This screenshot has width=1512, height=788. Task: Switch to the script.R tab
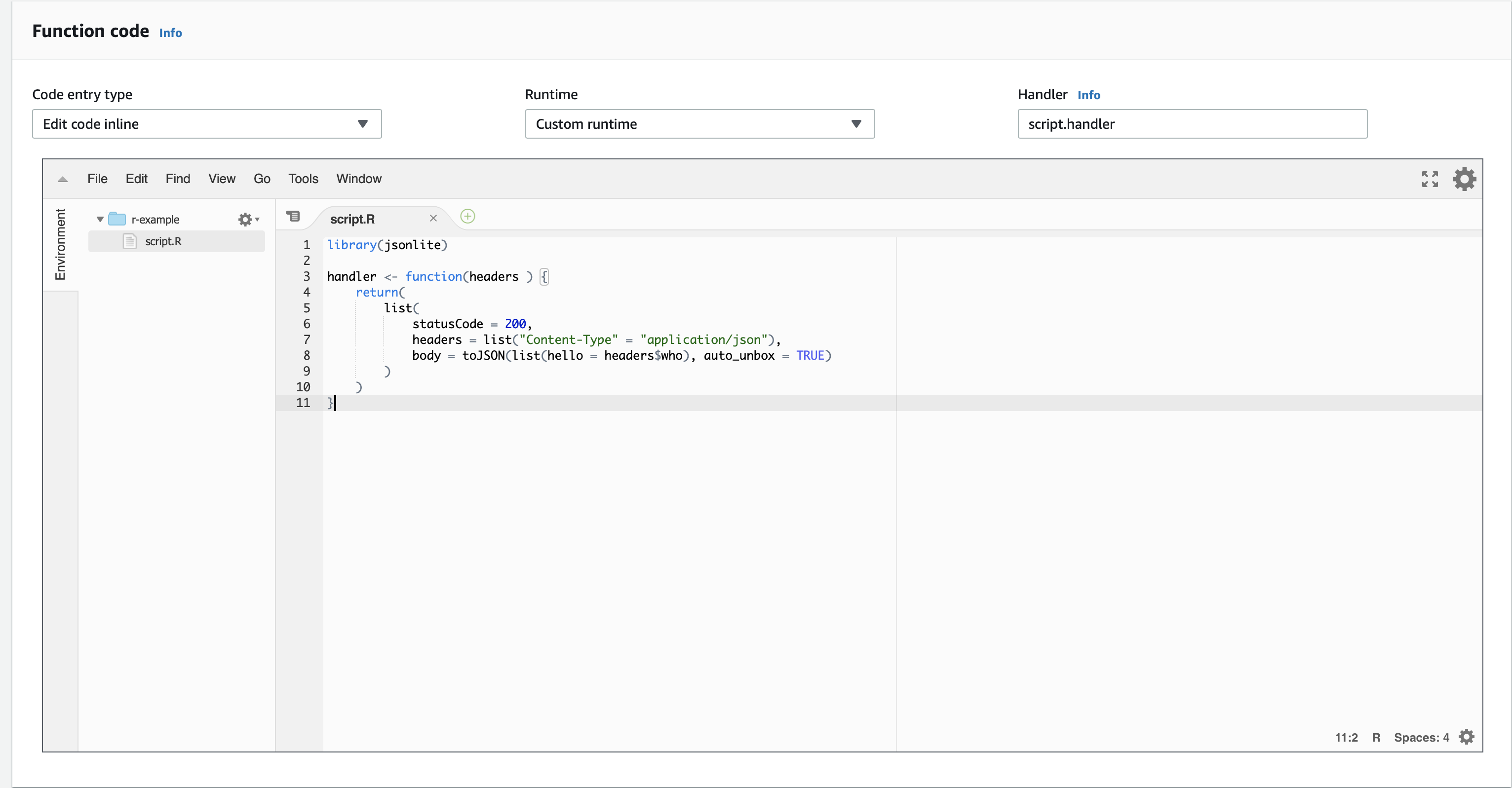pos(352,218)
